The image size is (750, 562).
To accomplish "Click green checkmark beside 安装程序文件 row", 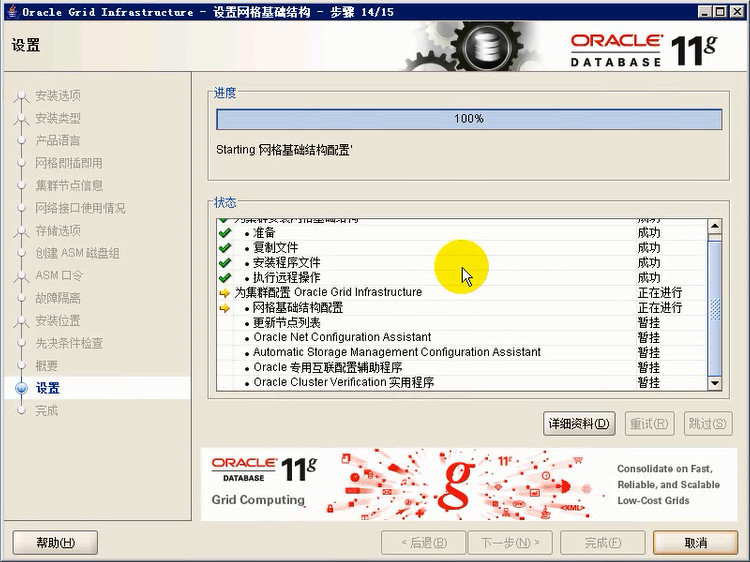I will tap(224, 263).
